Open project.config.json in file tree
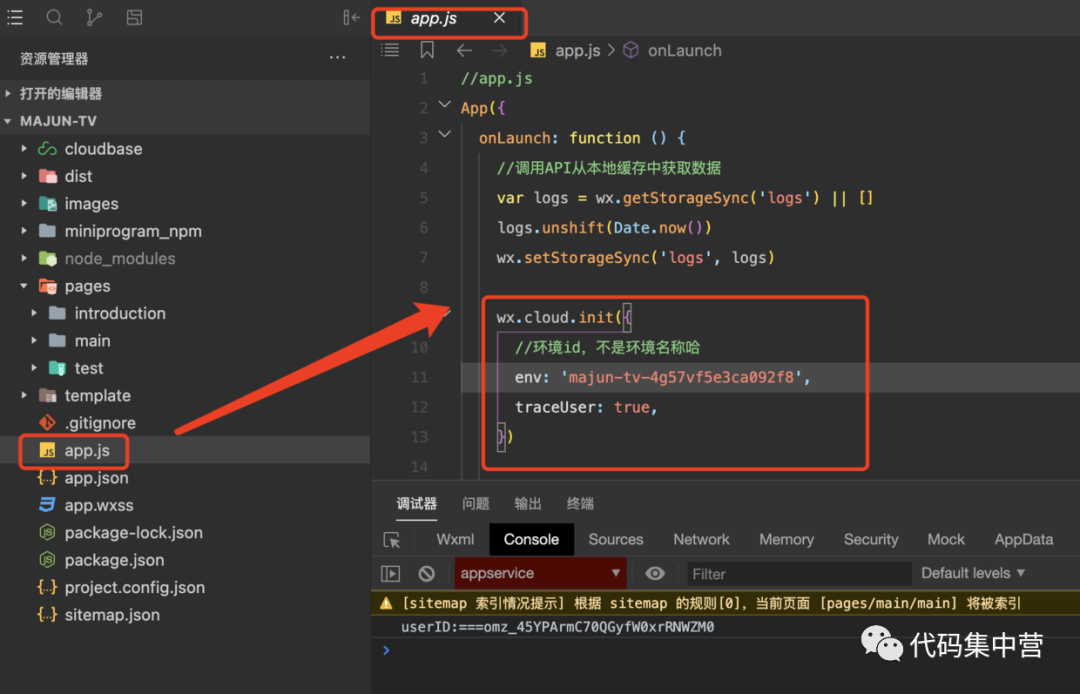Screen dimensions: 1080x694 (134, 588)
